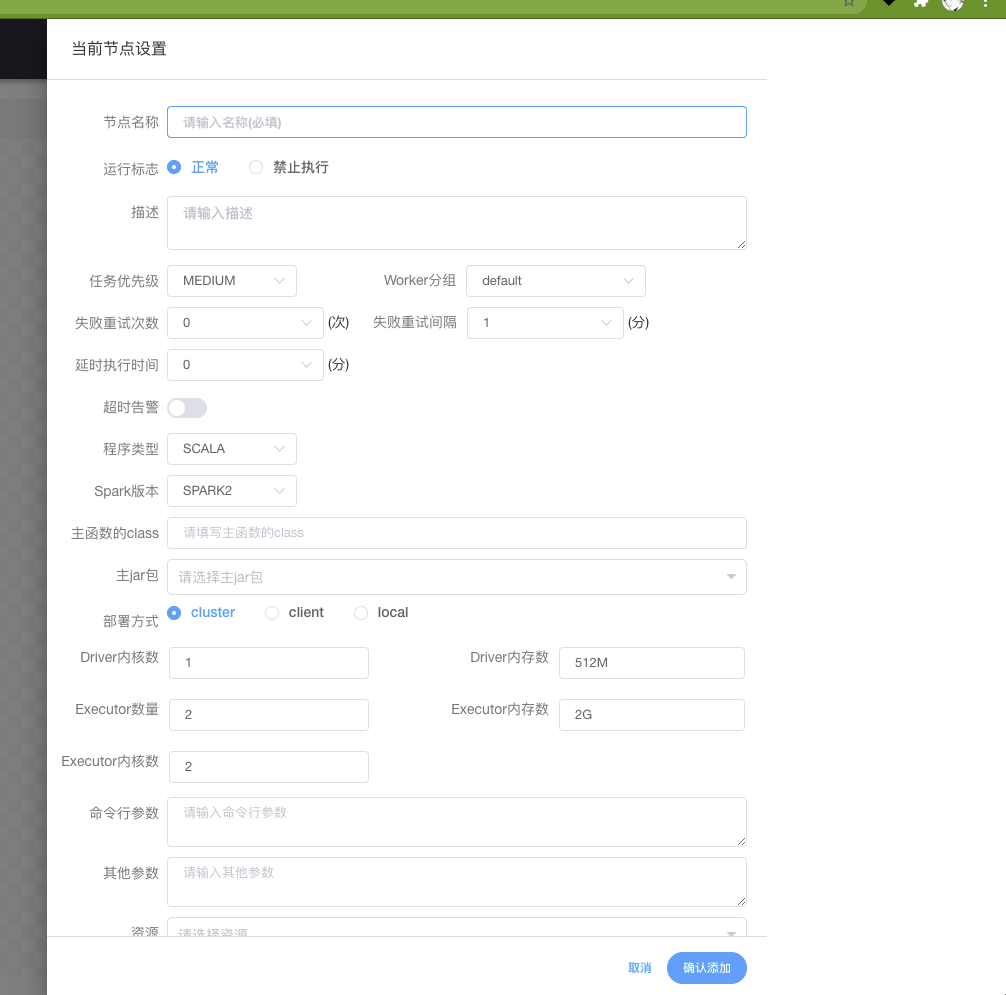Open the 任务优先级 MEDIUM dropdown
1006x995 pixels.
(232, 281)
